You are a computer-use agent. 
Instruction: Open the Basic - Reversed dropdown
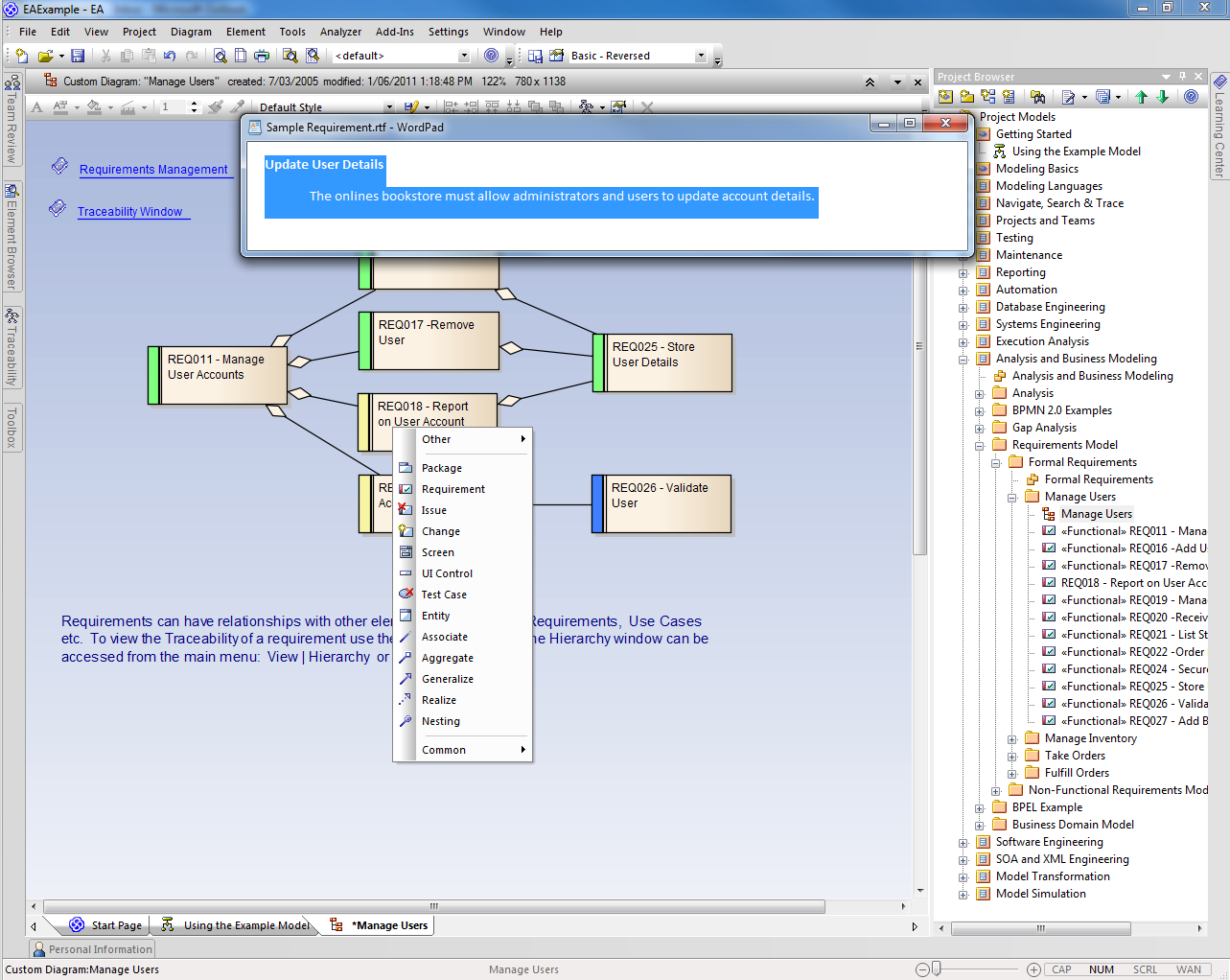tap(700, 57)
